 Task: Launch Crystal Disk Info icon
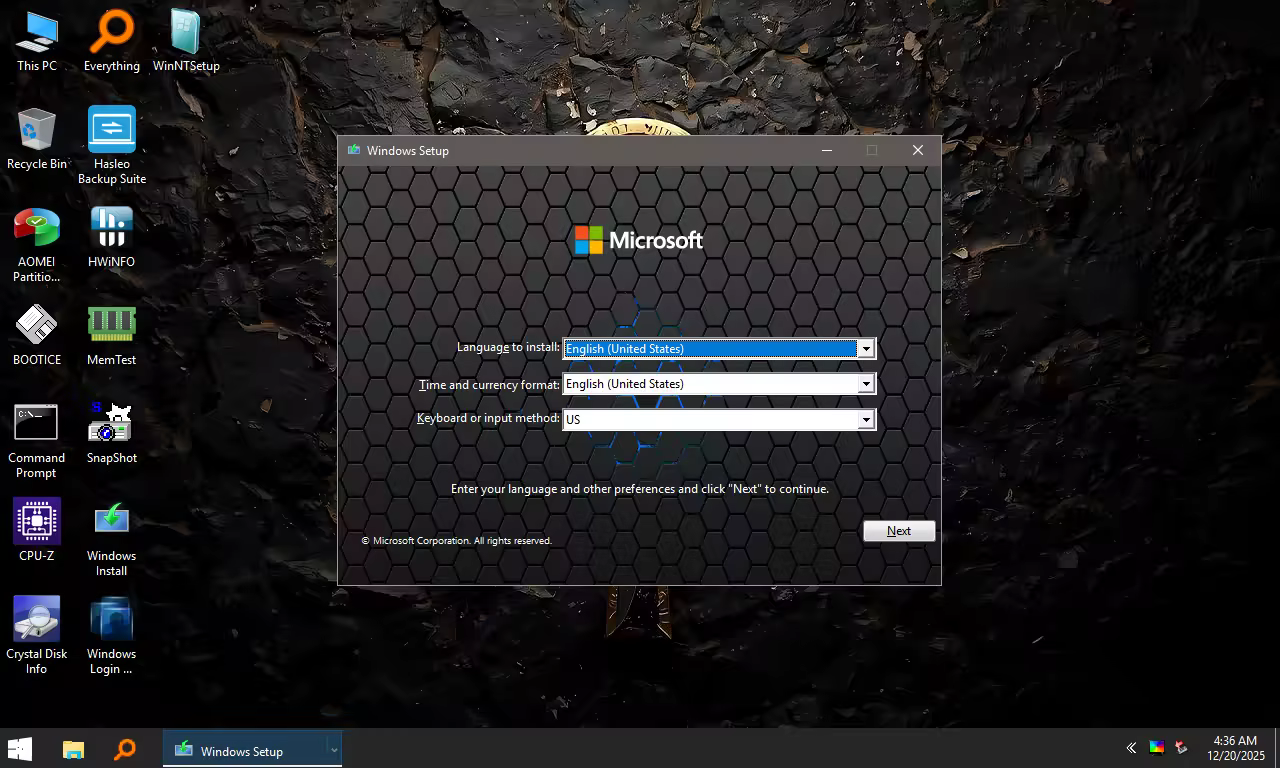click(x=37, y=619)
